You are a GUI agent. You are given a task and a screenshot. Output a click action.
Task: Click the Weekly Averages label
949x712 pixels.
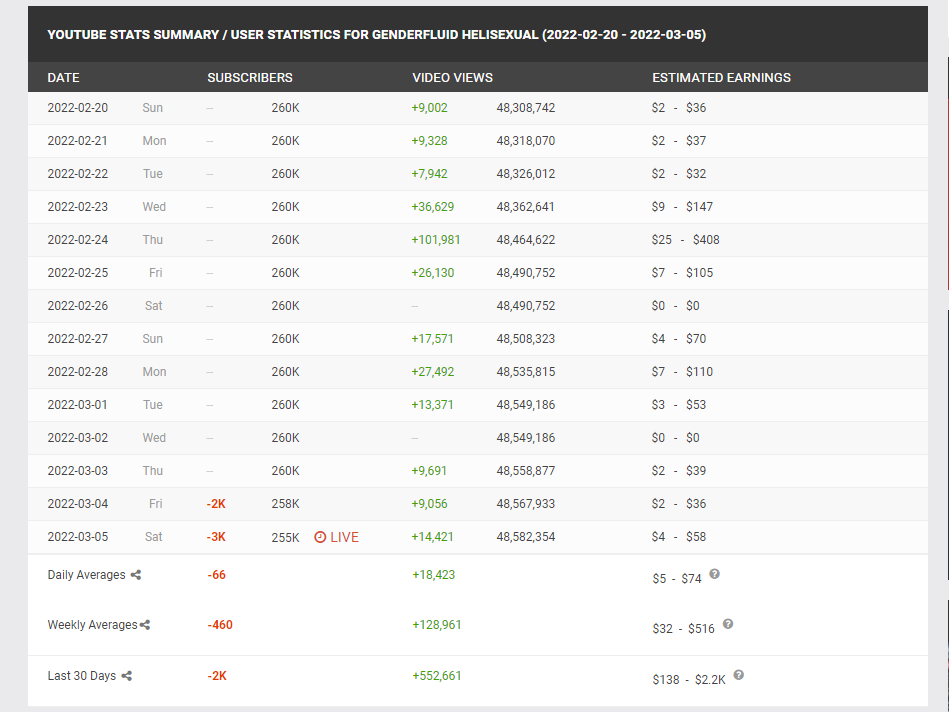click(93, 625)
